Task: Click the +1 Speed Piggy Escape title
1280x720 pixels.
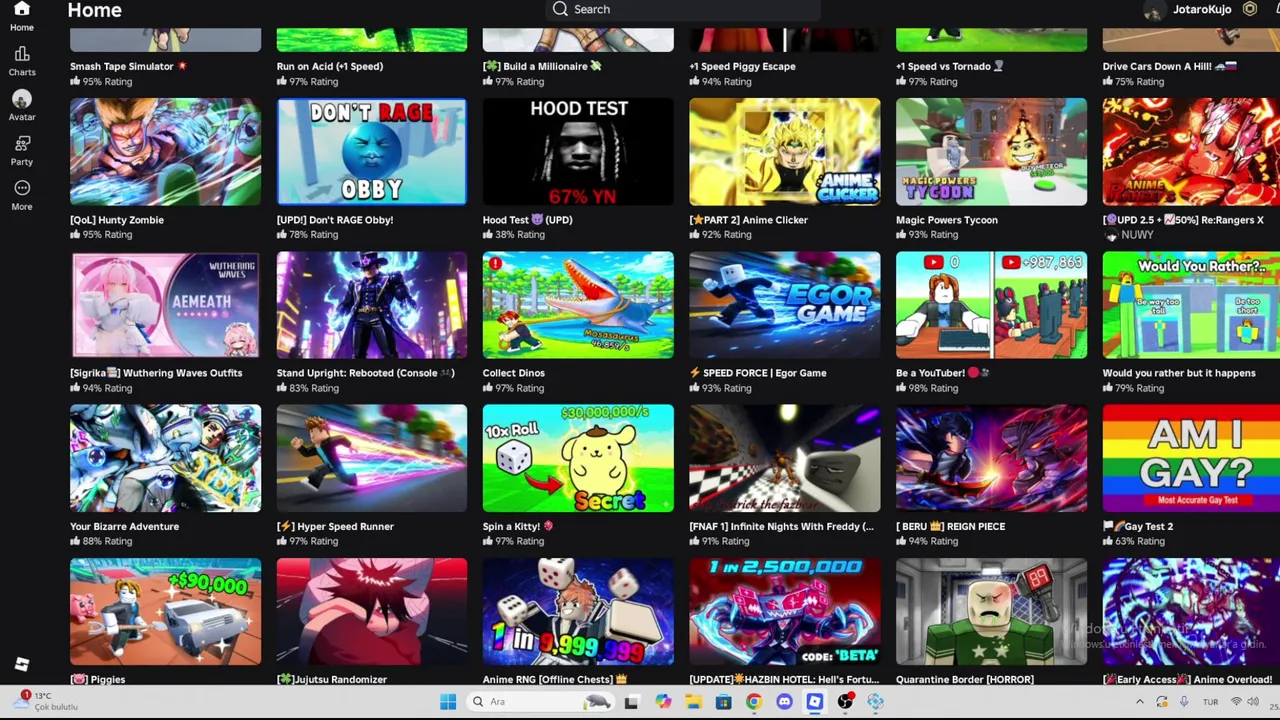Action: 743,66
